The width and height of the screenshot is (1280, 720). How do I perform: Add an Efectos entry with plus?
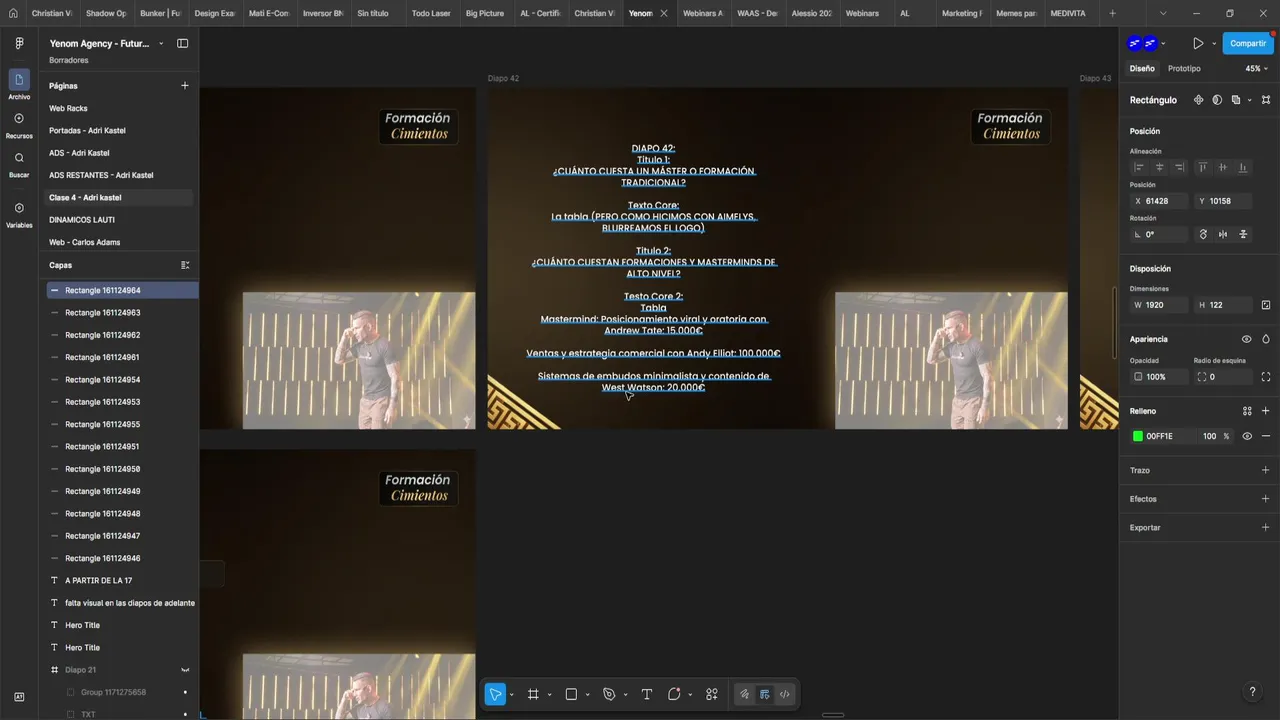tap(1266, 499)
